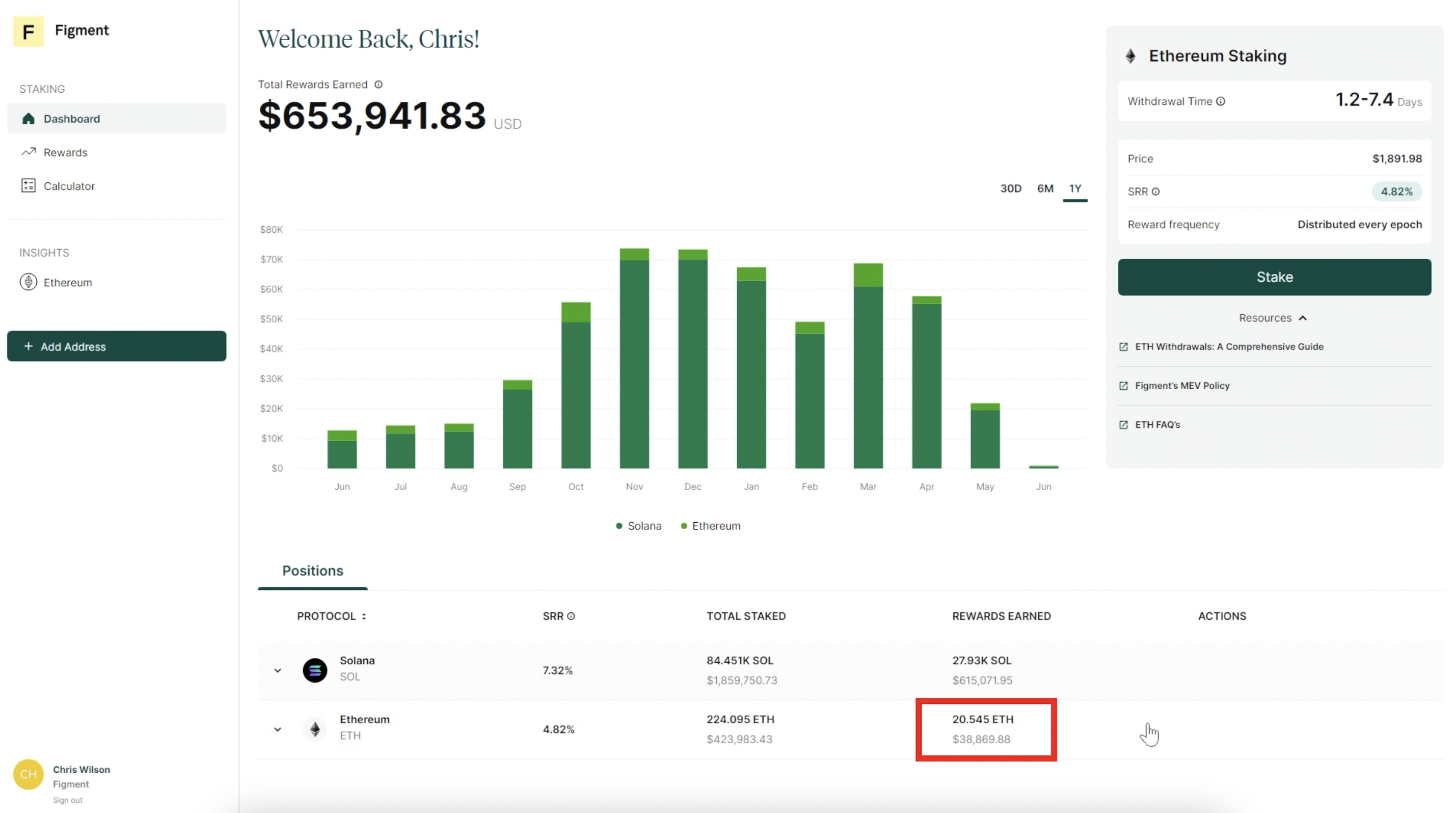Click Sign out link
The image size is (1456, 813).
(x=68, y=800)
